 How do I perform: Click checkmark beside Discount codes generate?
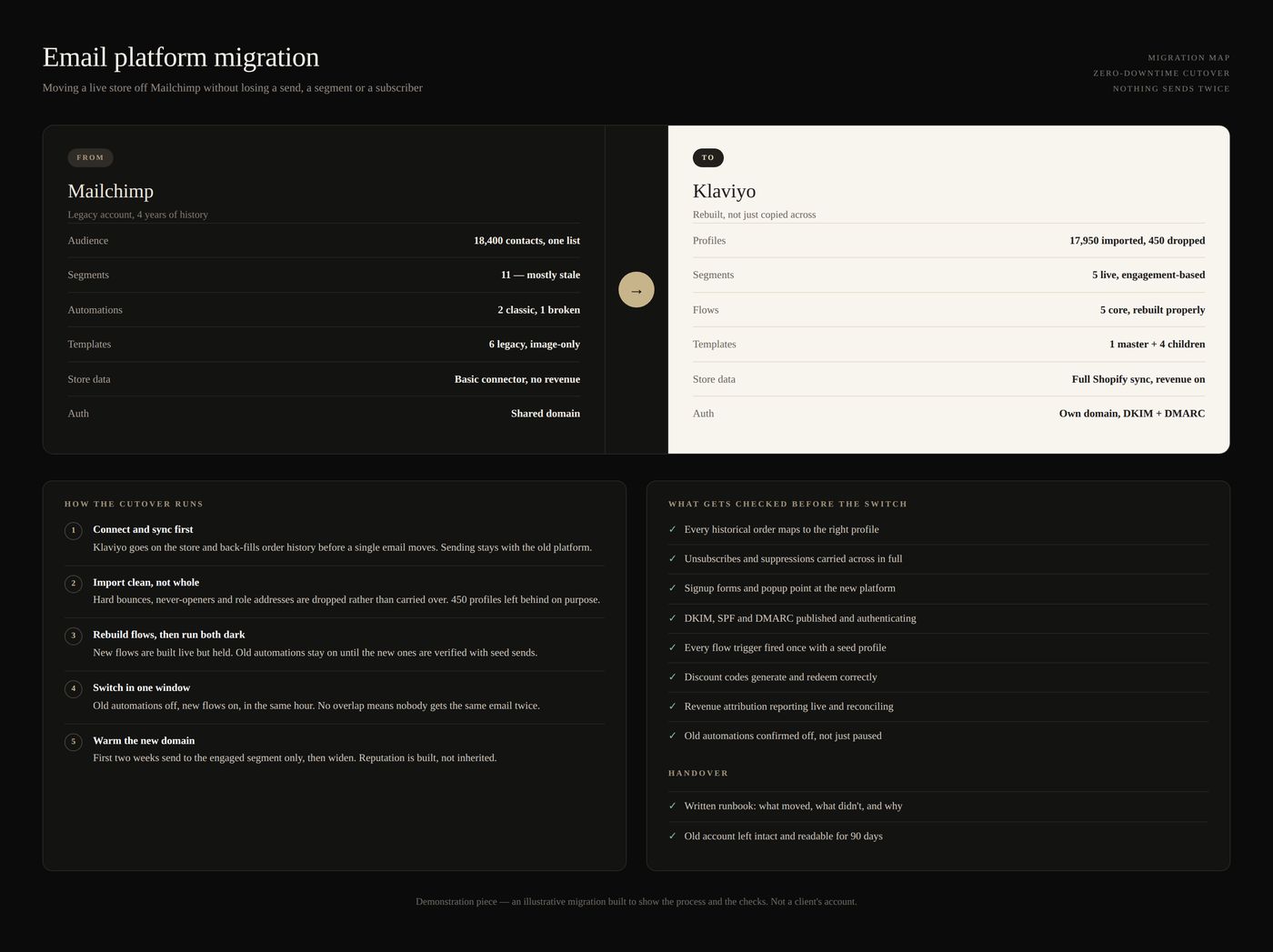click(x=673, y=676)
